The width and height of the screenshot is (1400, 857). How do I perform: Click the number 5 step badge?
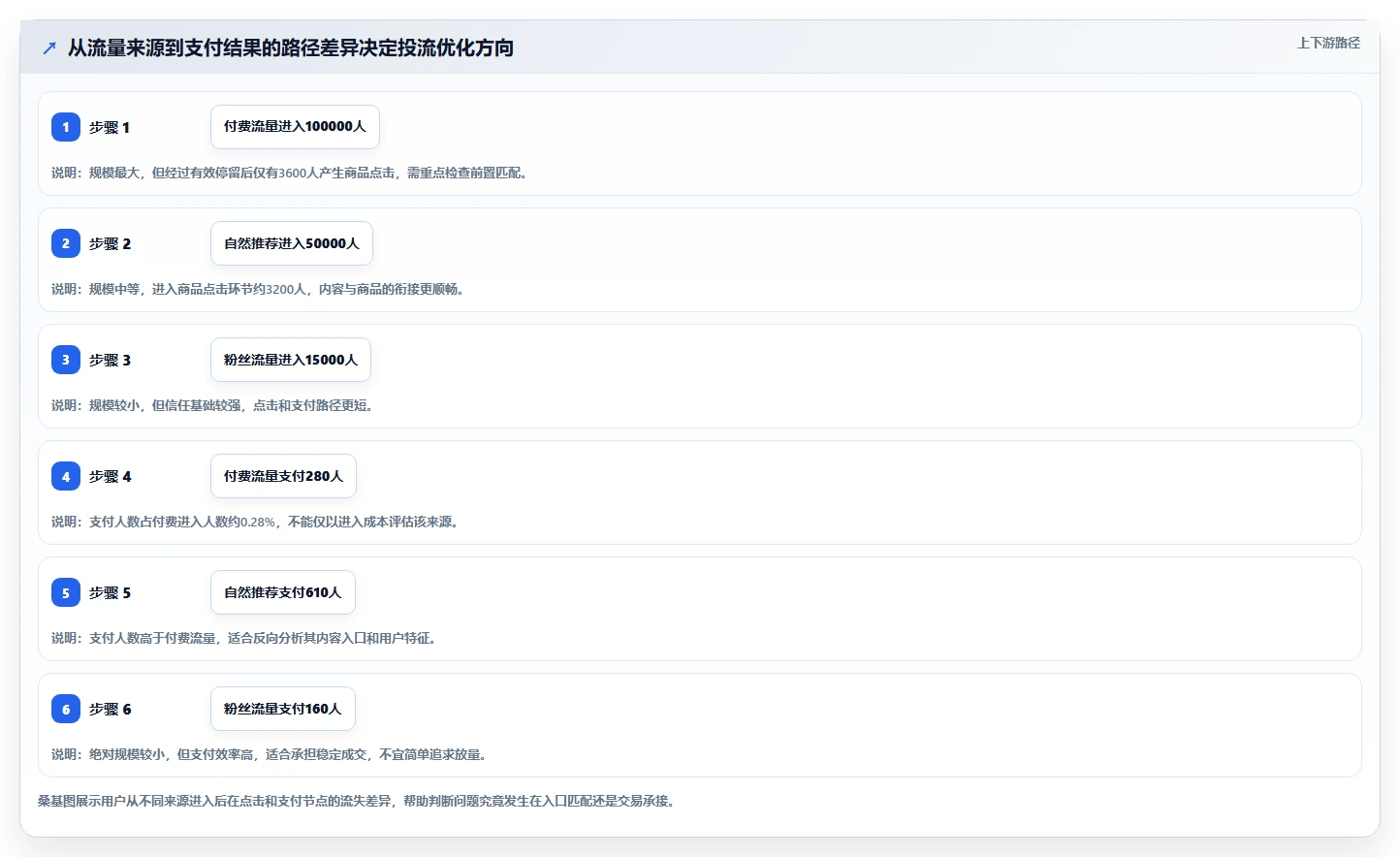click(x=66, y=592)
